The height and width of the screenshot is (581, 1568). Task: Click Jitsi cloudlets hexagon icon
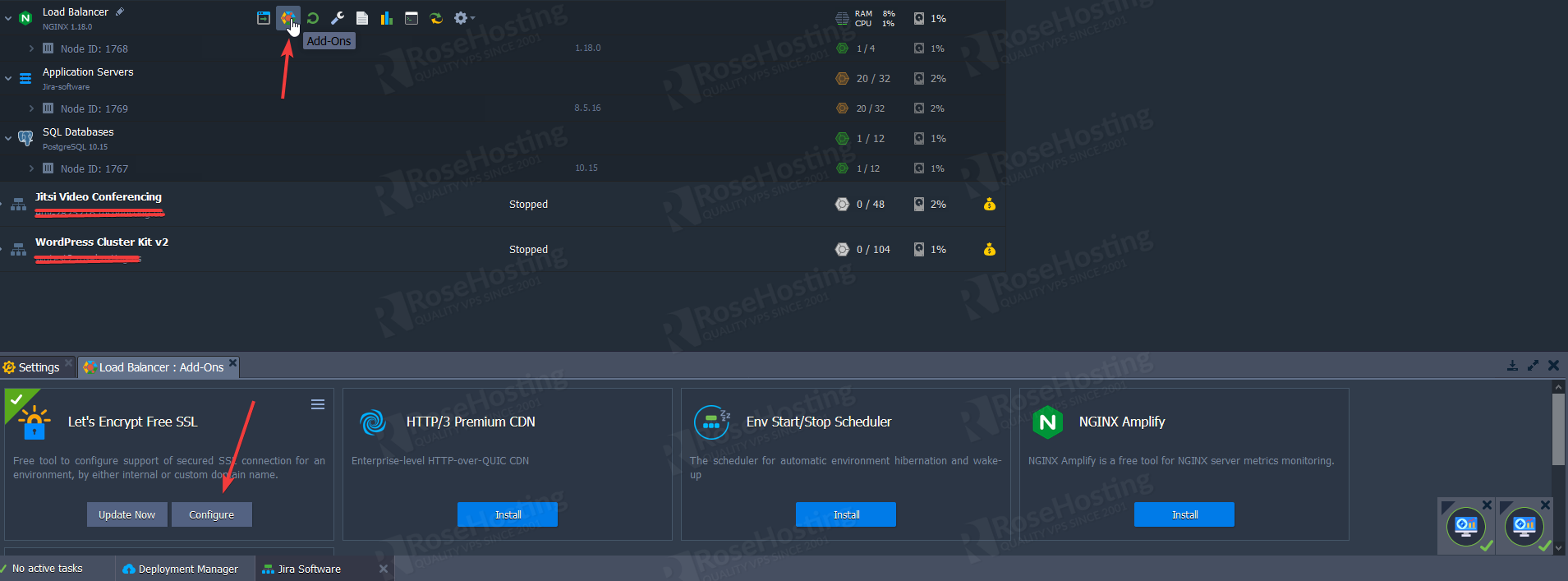coord(842,204)
